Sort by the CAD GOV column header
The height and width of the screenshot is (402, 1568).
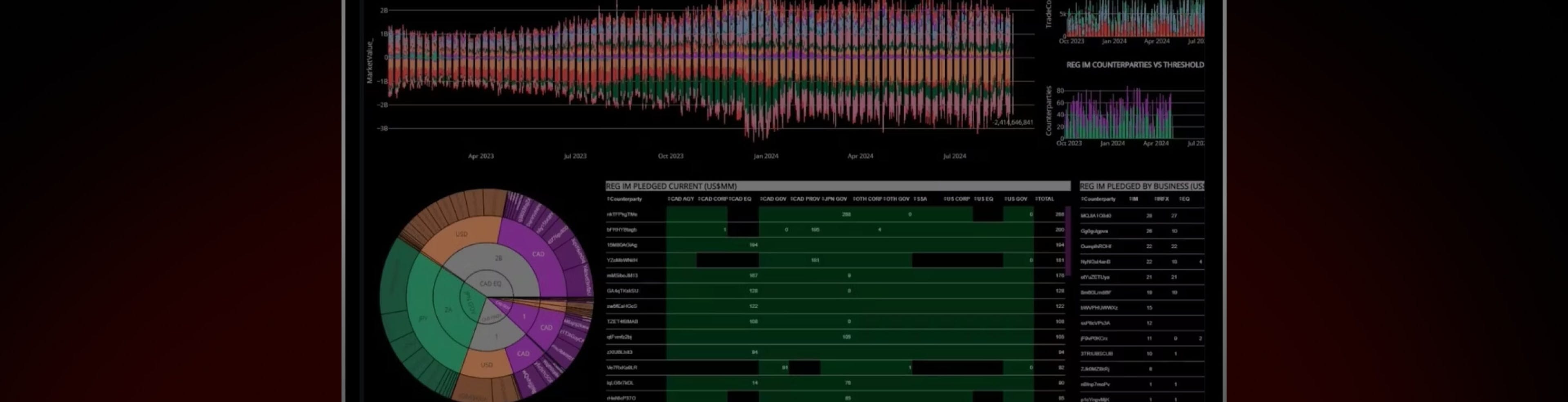(773, 199)
